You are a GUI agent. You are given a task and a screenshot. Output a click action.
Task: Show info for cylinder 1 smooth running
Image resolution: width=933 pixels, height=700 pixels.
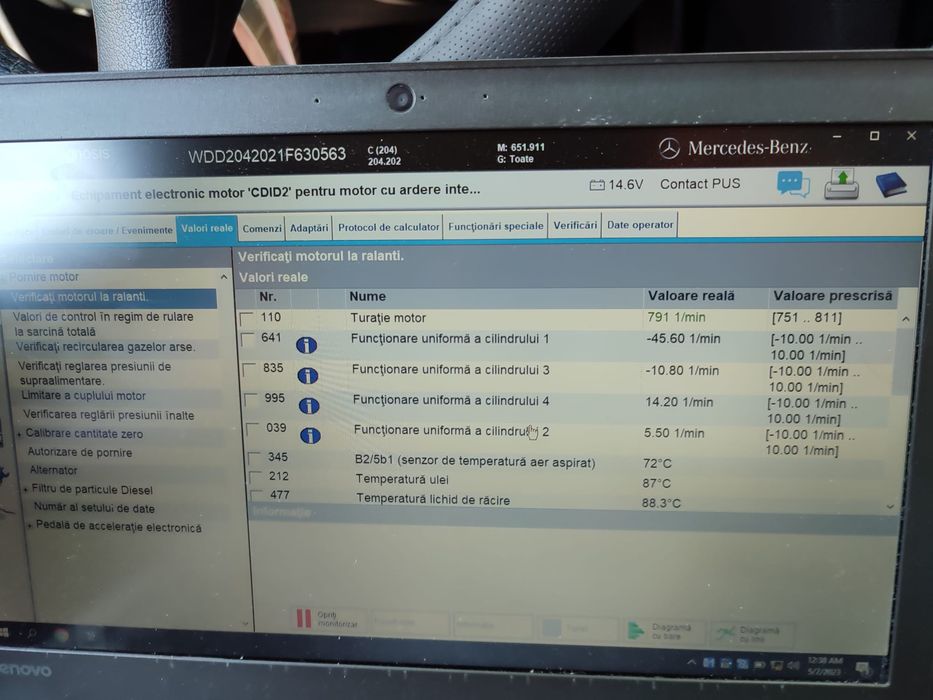coord(306,345)
